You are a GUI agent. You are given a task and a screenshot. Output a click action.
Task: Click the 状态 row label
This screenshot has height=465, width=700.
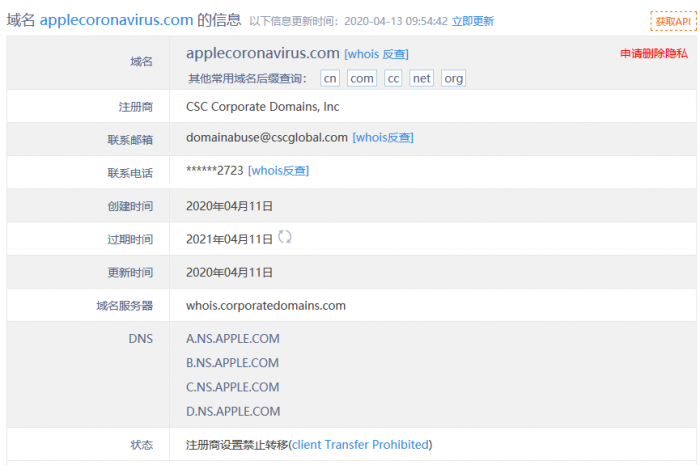(x=142, y=445)
